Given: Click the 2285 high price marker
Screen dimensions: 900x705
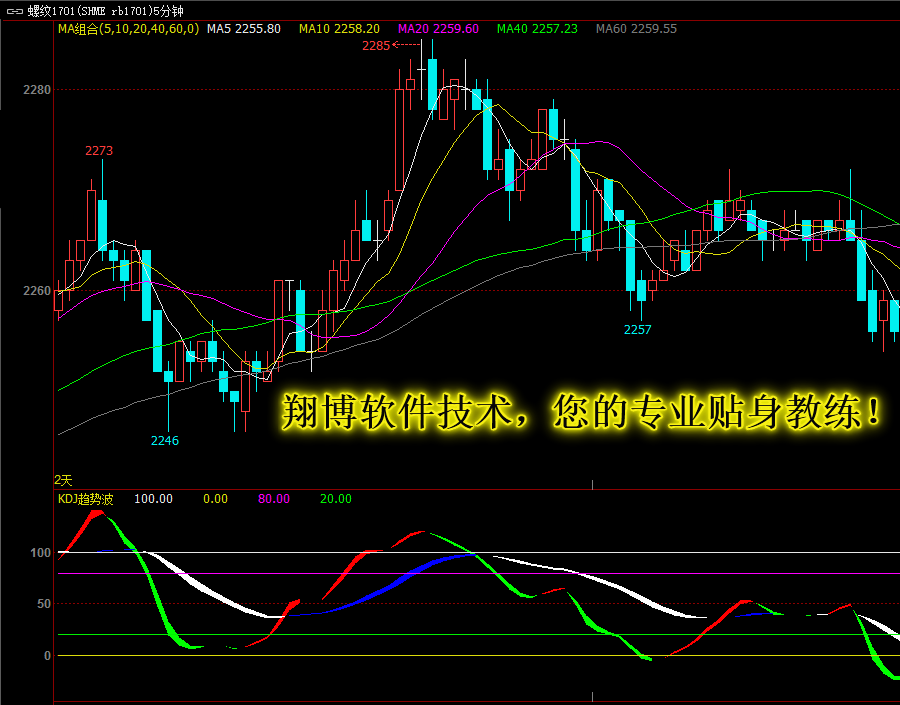Looking at the screenshot, I should (376, 46).
